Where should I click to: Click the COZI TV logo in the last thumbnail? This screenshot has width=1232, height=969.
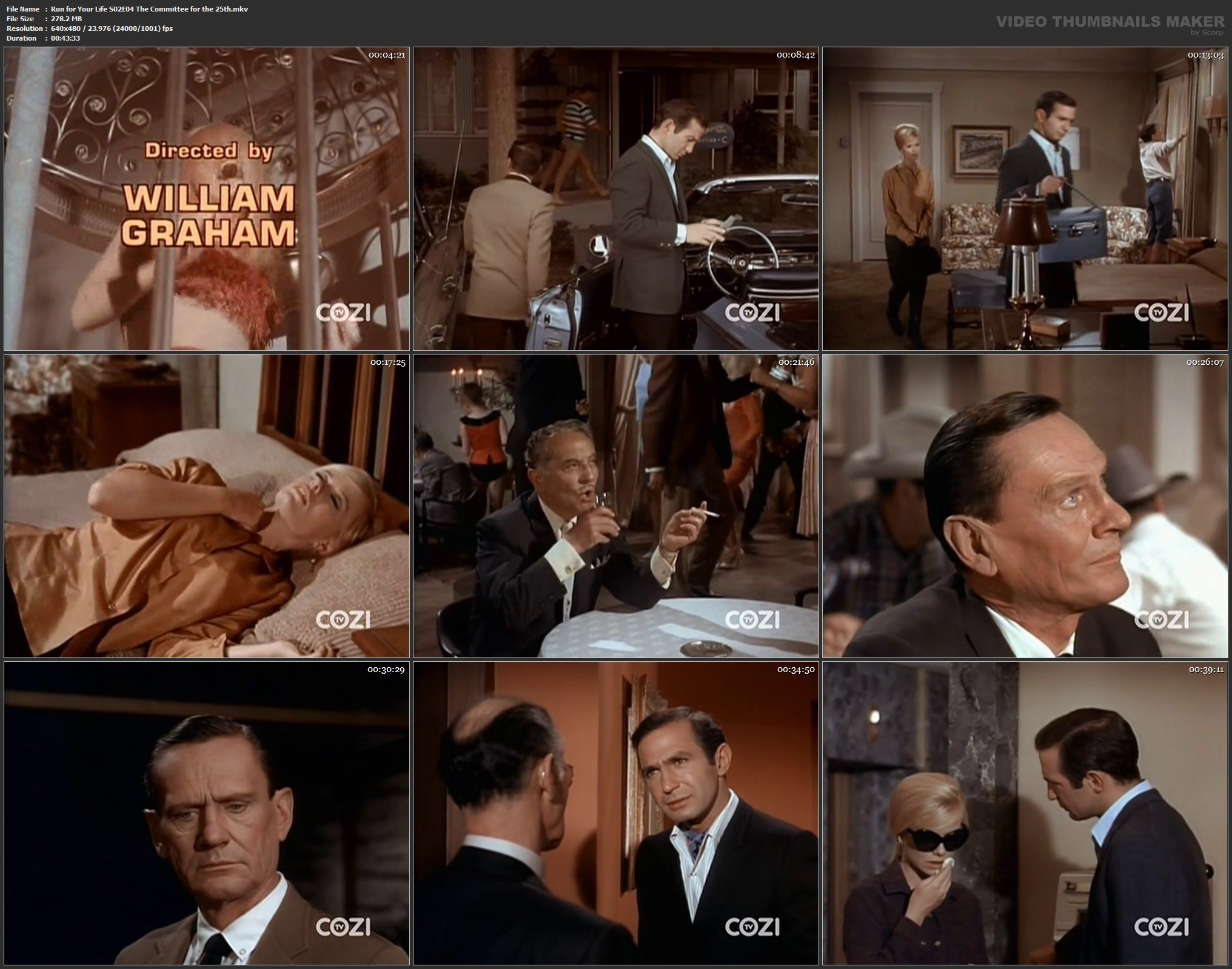1161,927
